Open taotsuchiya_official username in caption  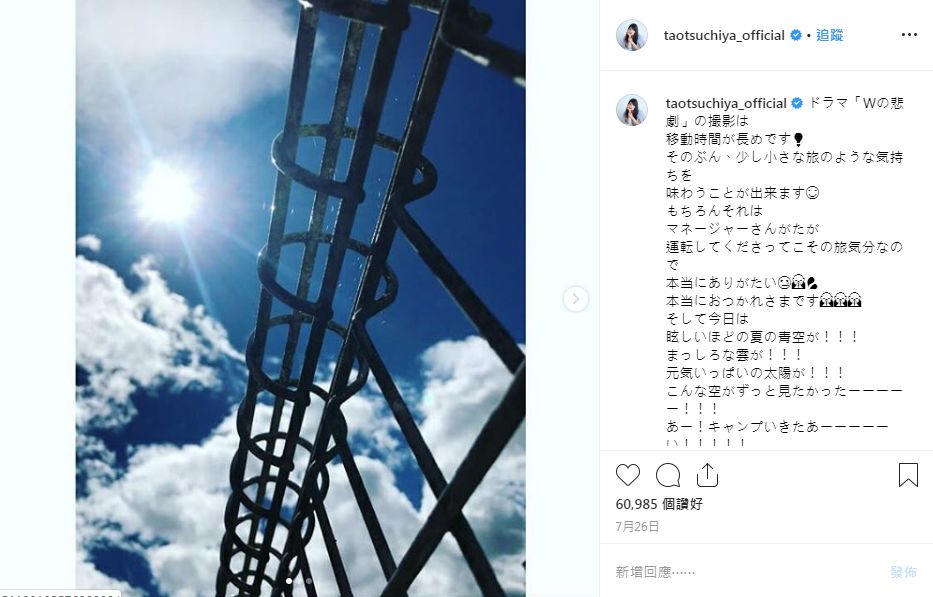[x=726, y=103]
